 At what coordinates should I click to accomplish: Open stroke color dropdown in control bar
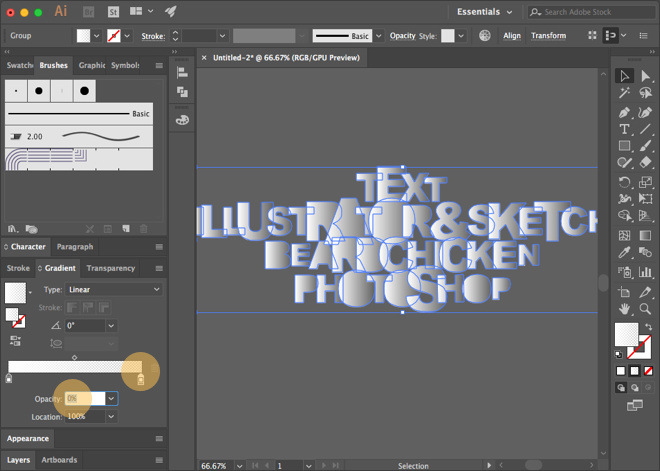[127, 36]
